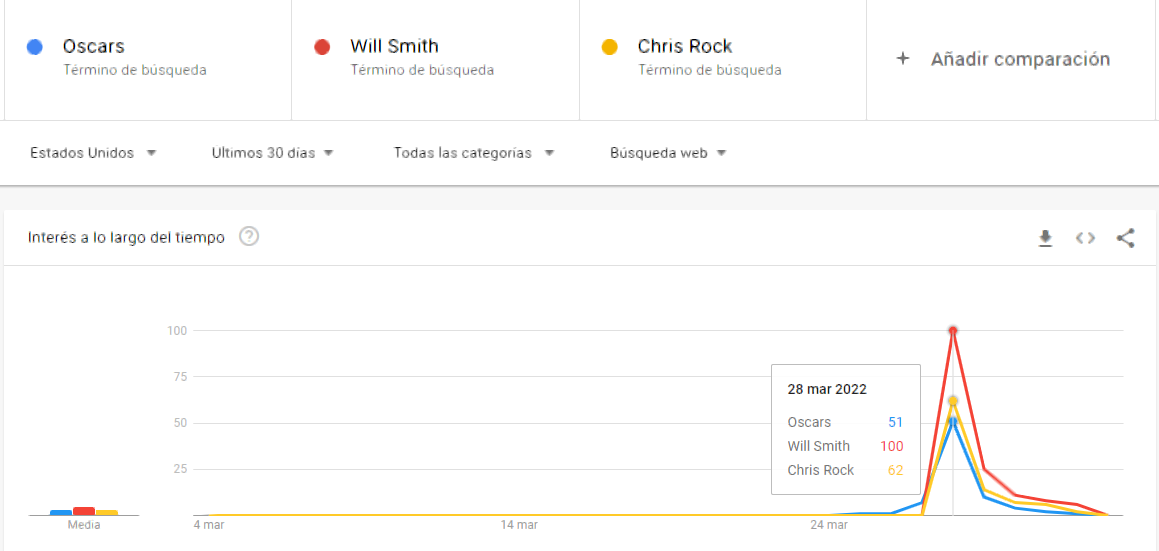Open help icon beside Interés a lo largo del tiempo
Viewport: 1159px width, 551px height.
[249, 237]
